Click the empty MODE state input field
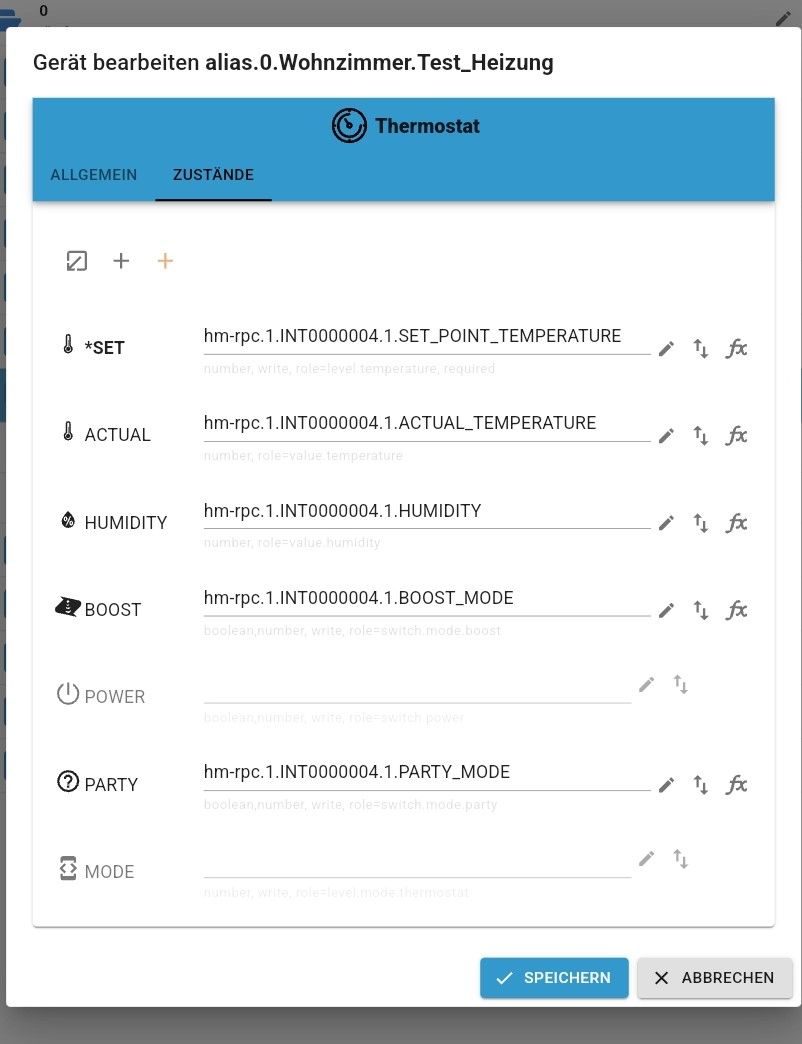The image size is (802, 1044). (x=417, y=861)
